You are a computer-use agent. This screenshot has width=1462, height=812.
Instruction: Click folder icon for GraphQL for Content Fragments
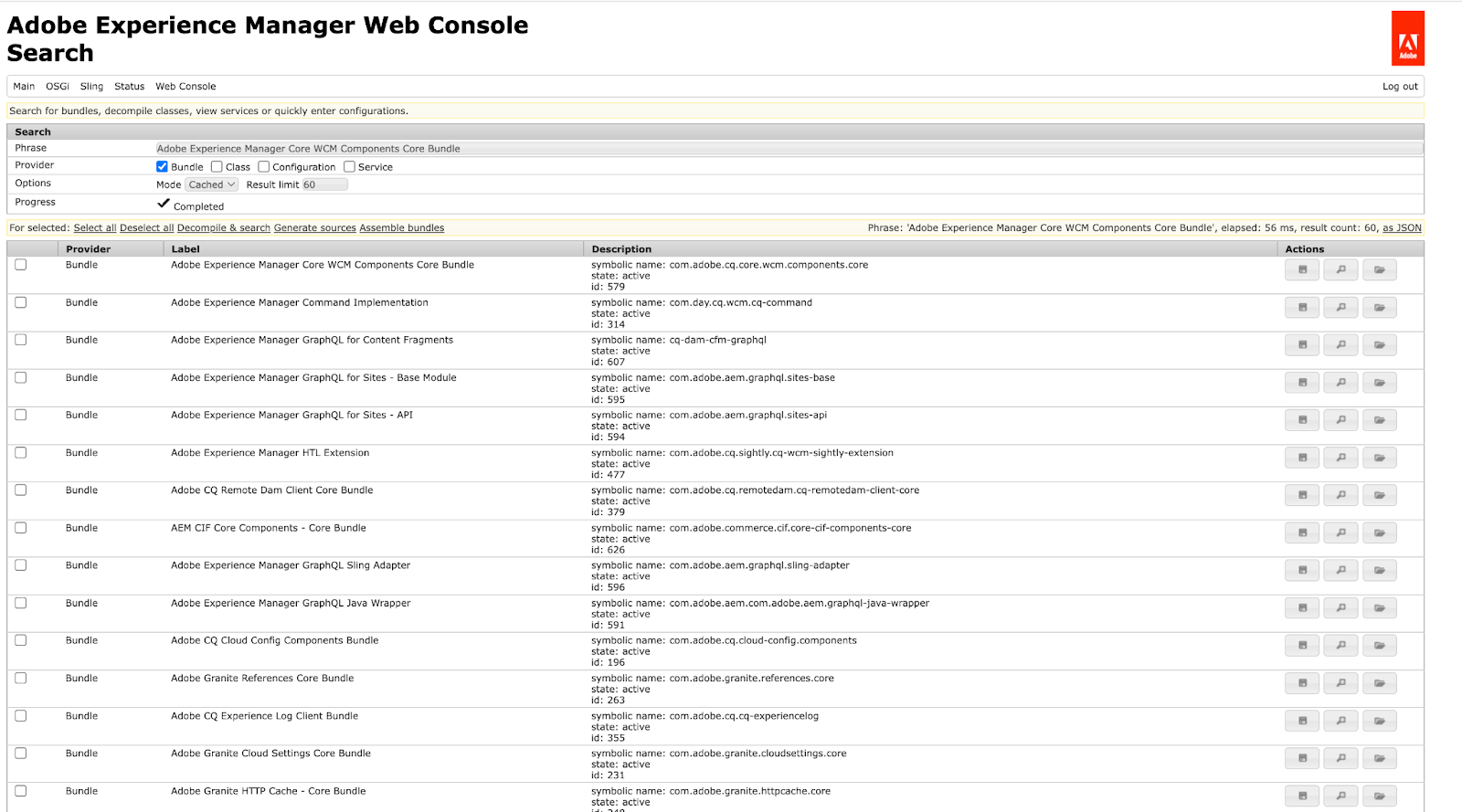(1380, 345)
